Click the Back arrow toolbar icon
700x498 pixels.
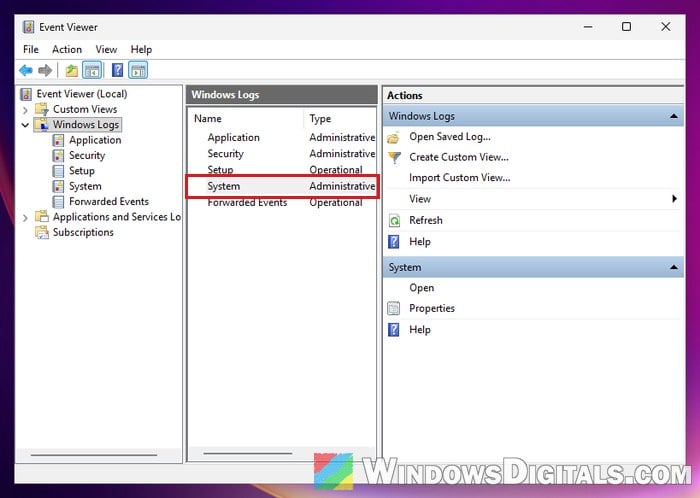[26, 70]
